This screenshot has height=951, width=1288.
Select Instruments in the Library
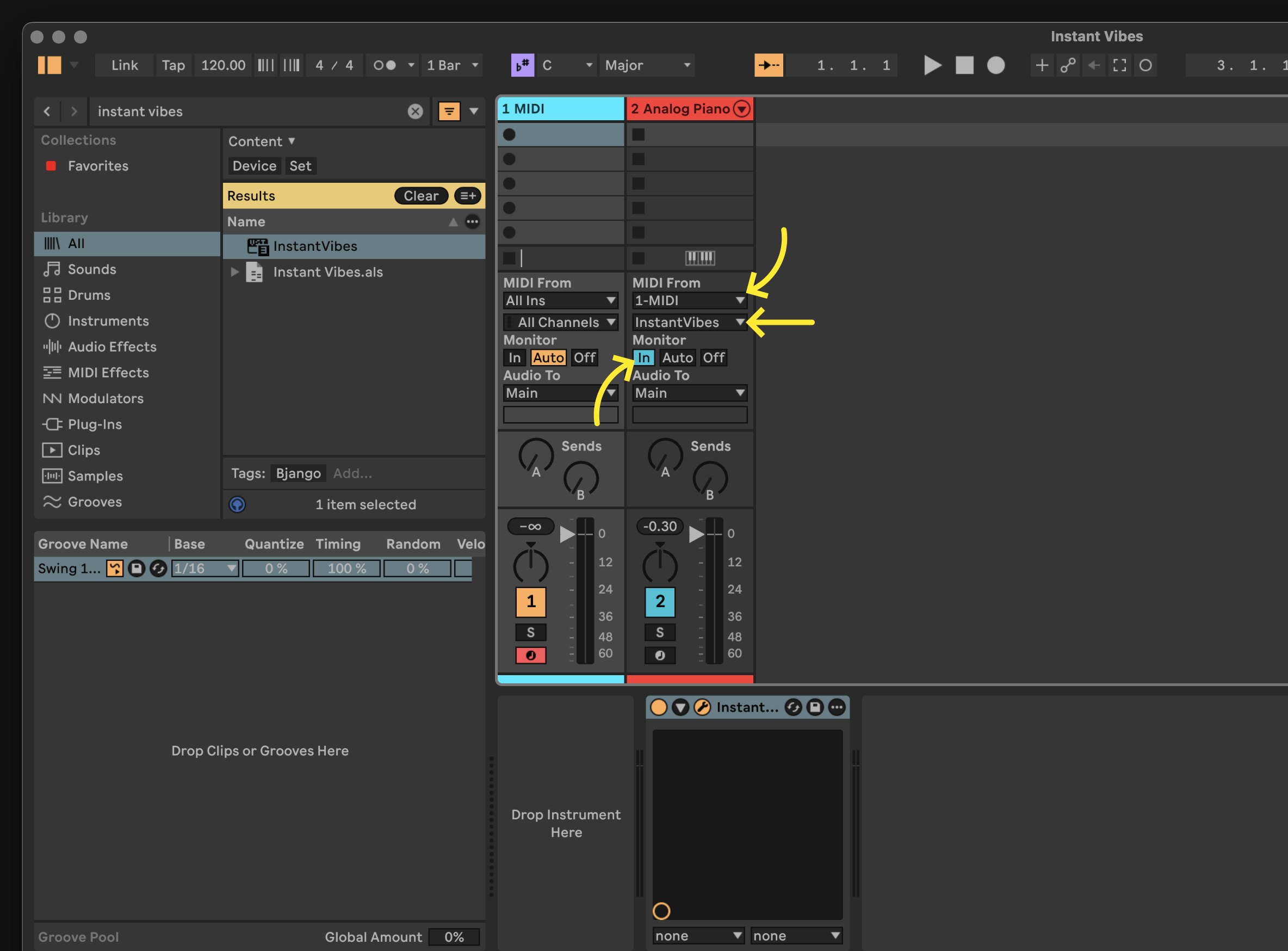coord(127,320)
